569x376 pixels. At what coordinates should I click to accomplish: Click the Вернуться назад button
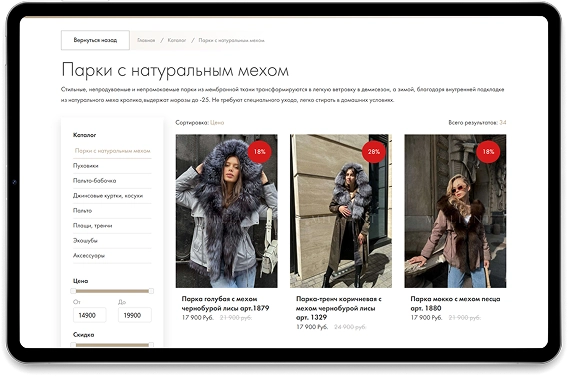95,40
